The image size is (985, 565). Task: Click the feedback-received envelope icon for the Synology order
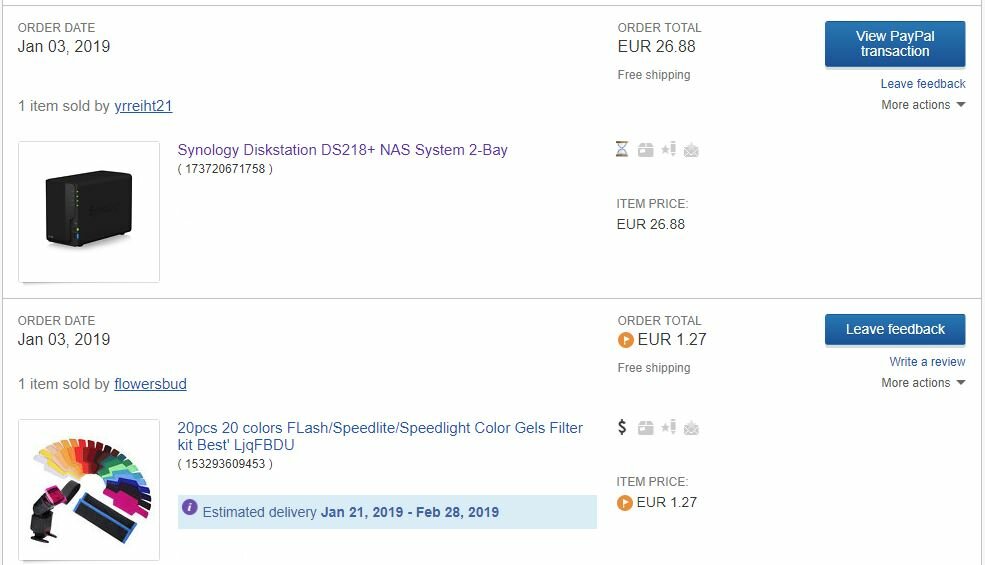point(691,150)
